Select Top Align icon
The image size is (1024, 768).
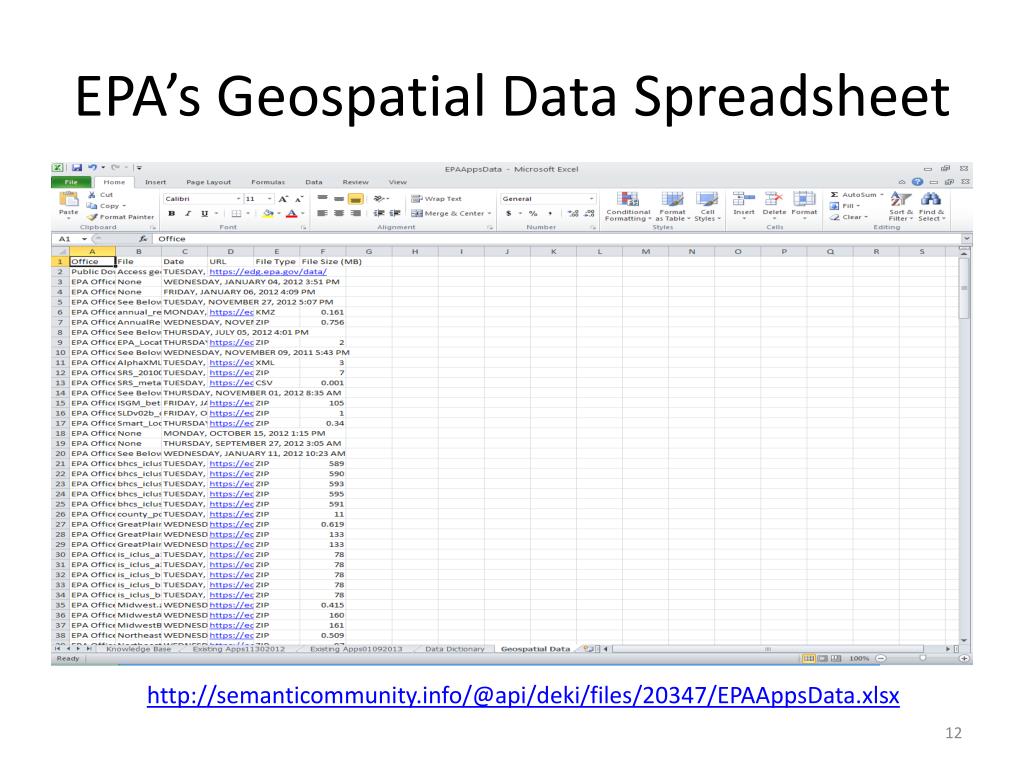323,199
